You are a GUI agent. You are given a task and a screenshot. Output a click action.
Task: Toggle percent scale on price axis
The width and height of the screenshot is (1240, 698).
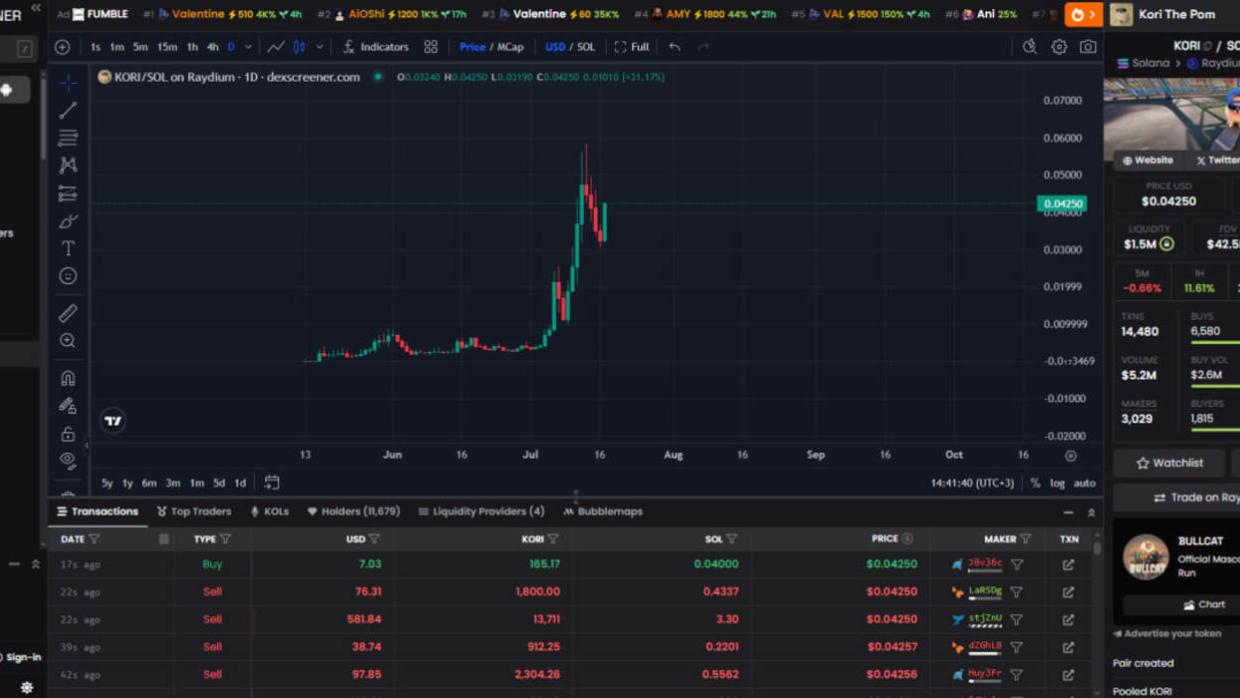(x=1035, y=483)
